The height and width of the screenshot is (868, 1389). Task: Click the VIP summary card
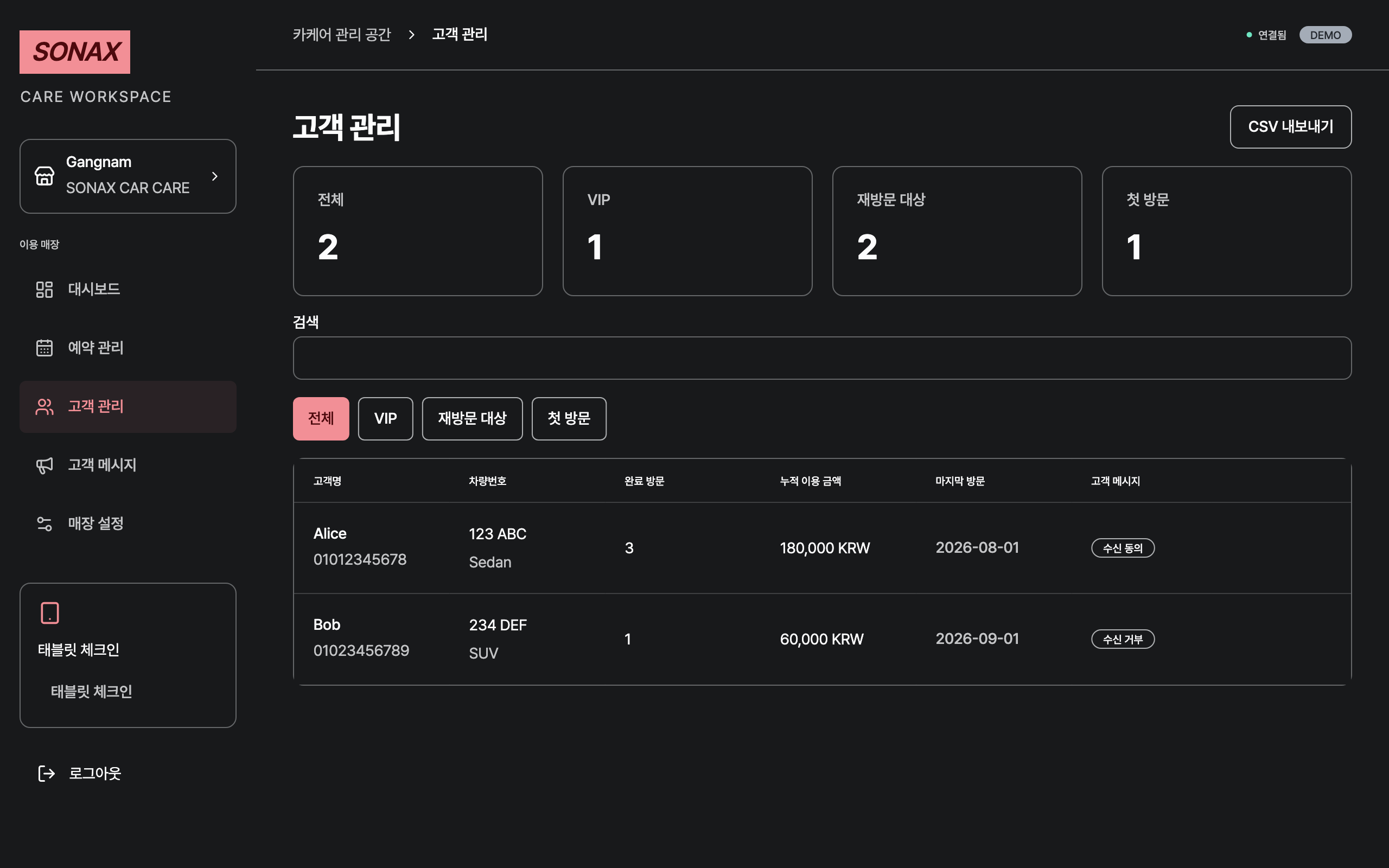point(687,231)
